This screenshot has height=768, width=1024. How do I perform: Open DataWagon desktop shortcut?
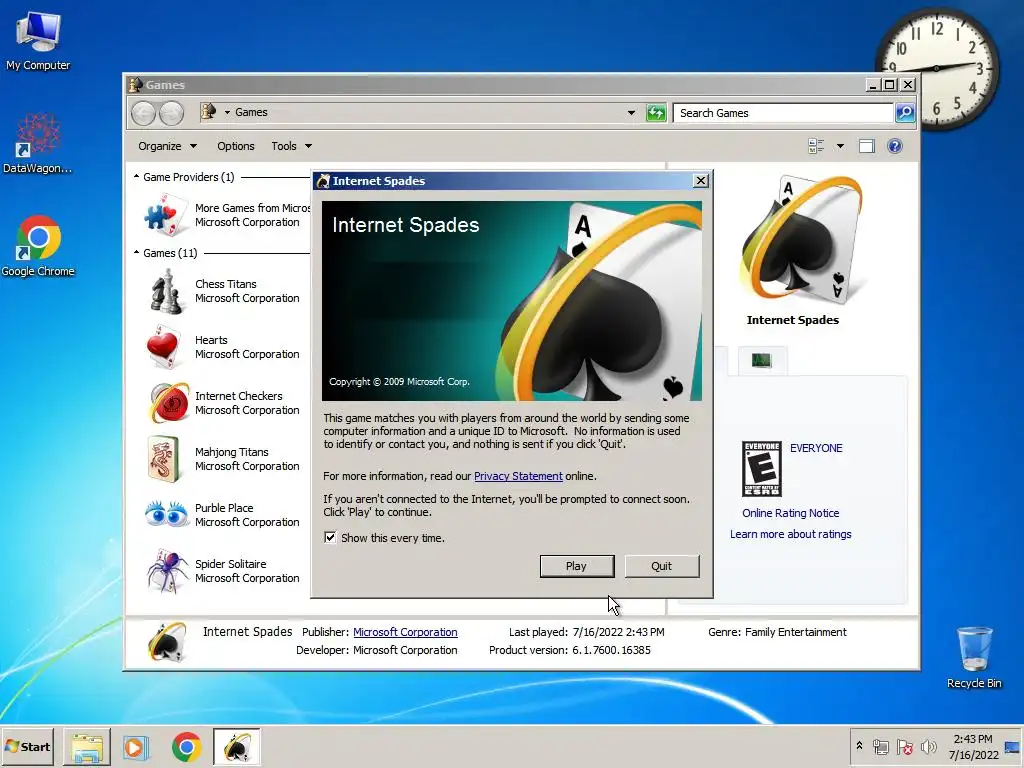point(37,144)
